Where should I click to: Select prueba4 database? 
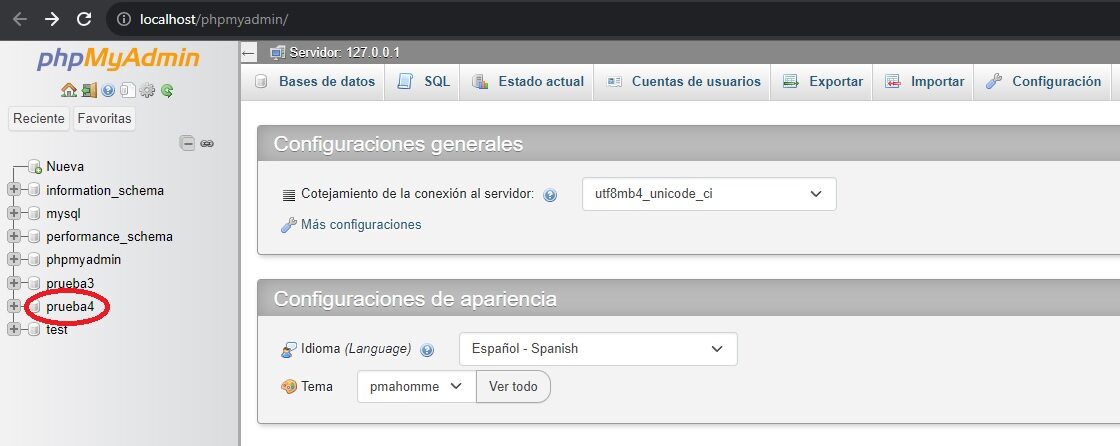click(x=70, y=306)
